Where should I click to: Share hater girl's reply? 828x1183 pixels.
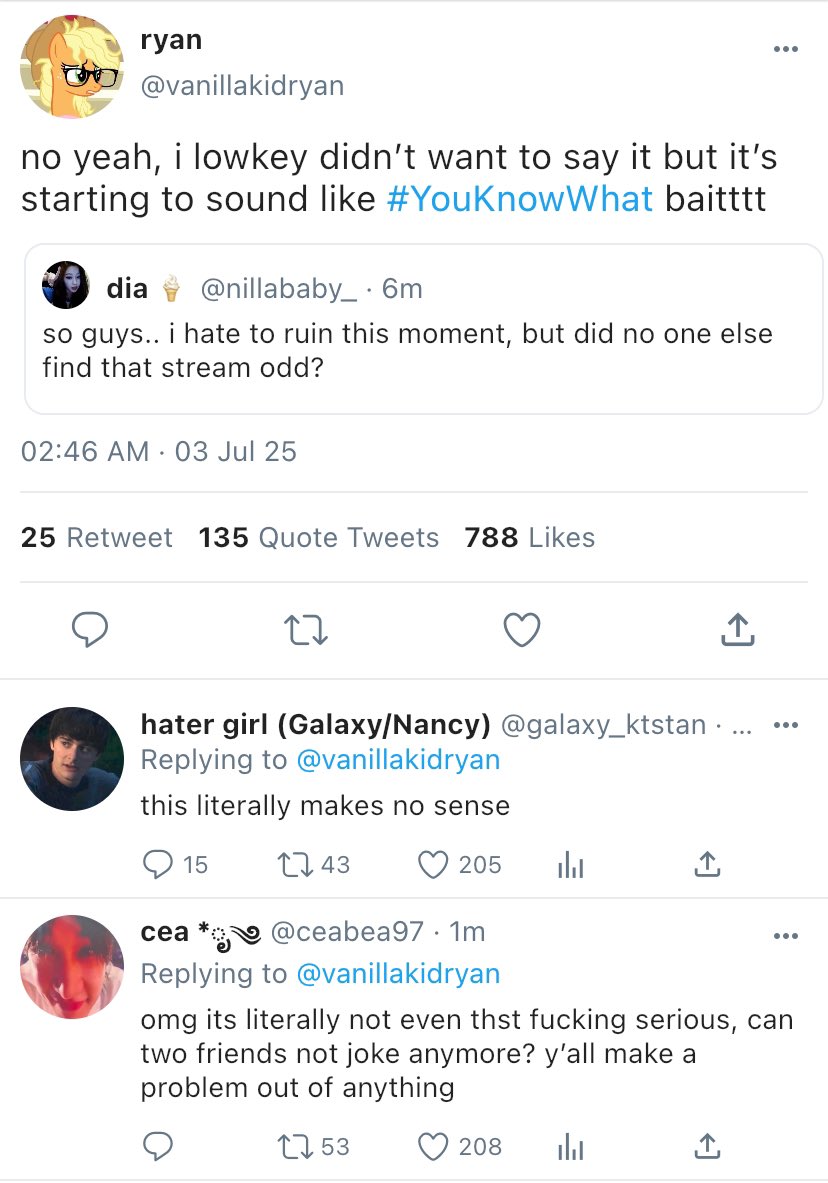click(706, 864)
